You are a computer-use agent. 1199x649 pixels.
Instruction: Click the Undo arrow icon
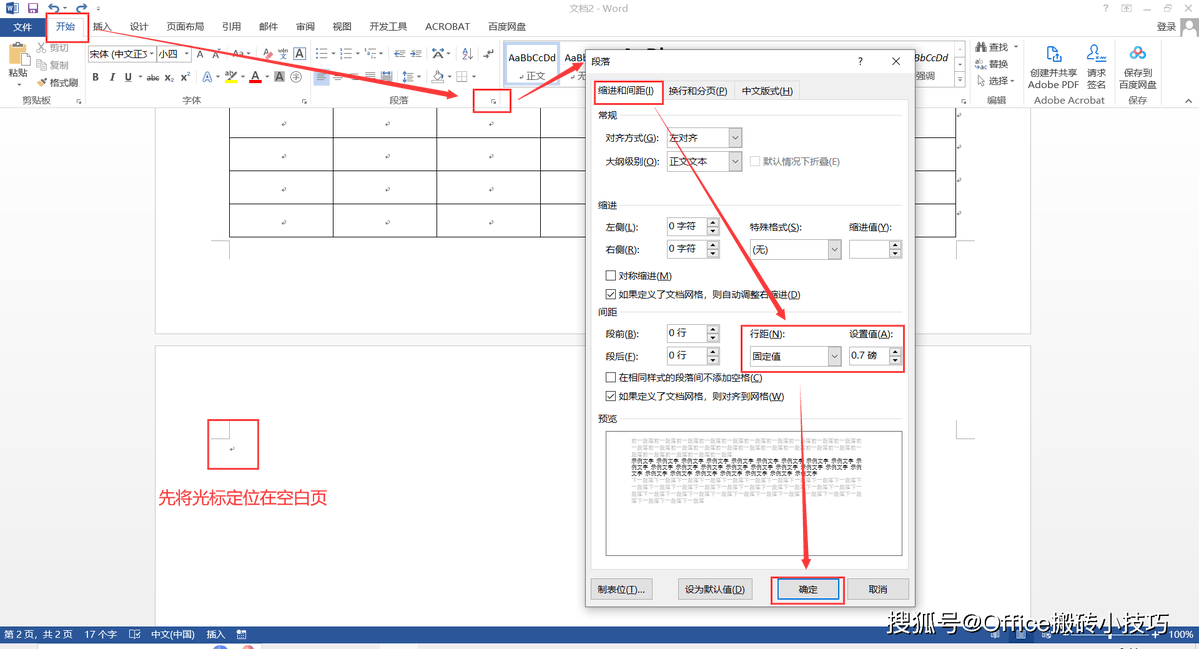[x=53, y=8]
